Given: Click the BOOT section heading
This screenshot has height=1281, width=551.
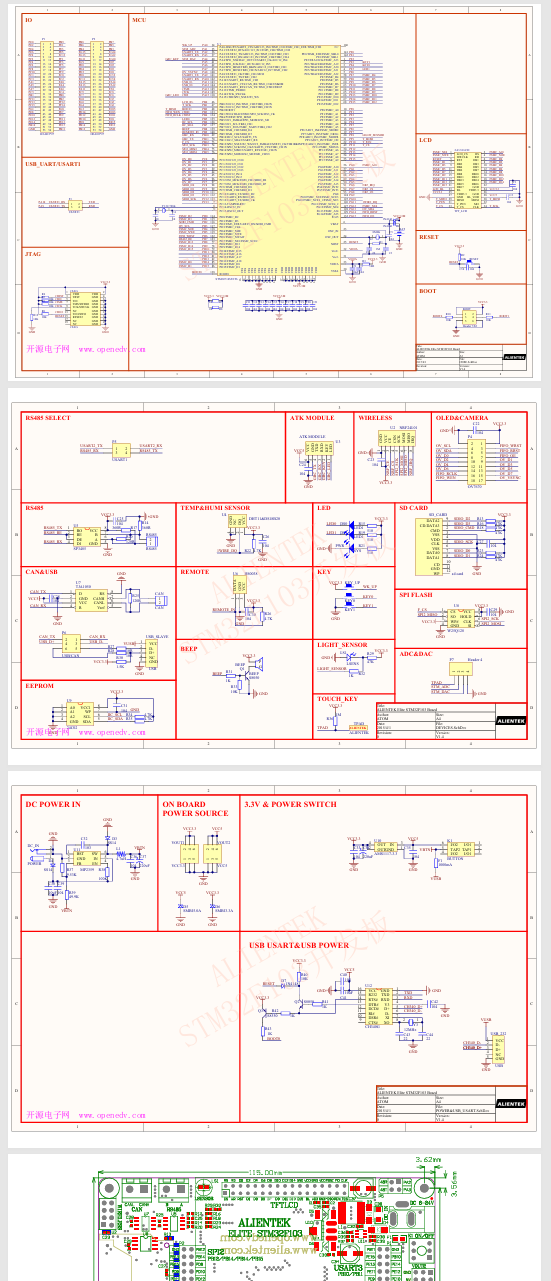Looking at the screenshot, I should [x=427, y=291].
